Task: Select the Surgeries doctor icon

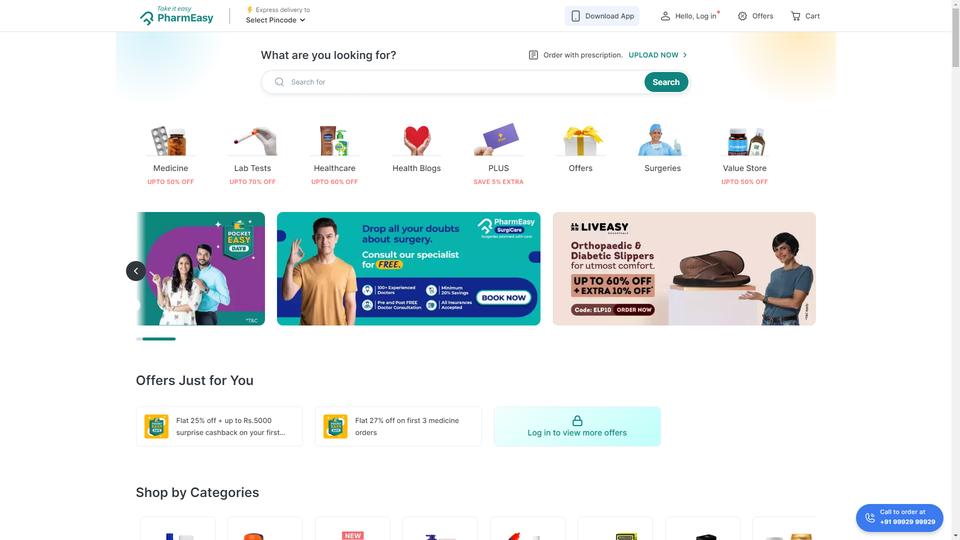Action: pyautogui.click(x=662, y=141)
